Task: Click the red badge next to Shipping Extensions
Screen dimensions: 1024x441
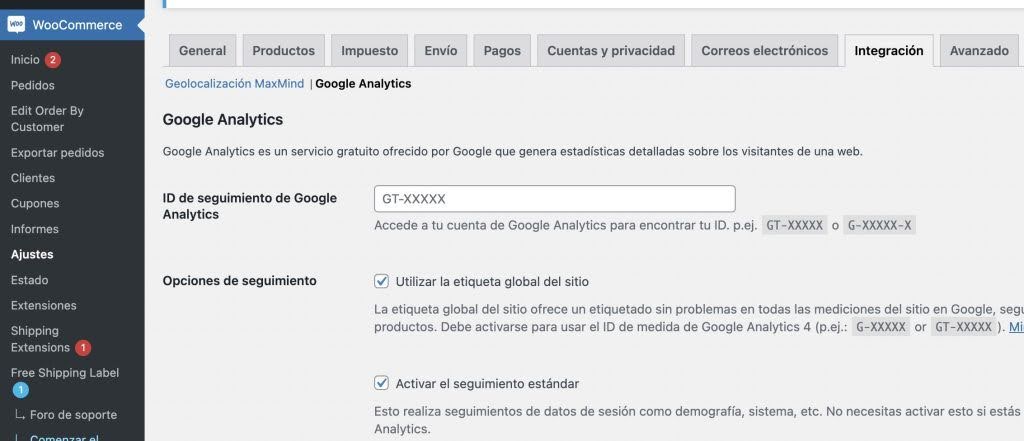Action: pos(83,348)
